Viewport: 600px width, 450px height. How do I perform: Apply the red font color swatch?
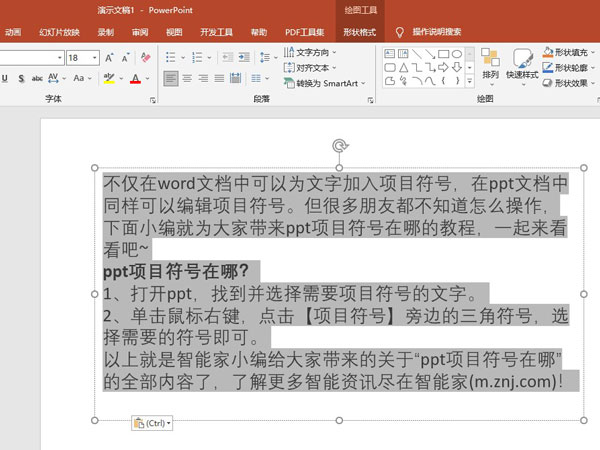pyautogui.click(x=135, y=78)
